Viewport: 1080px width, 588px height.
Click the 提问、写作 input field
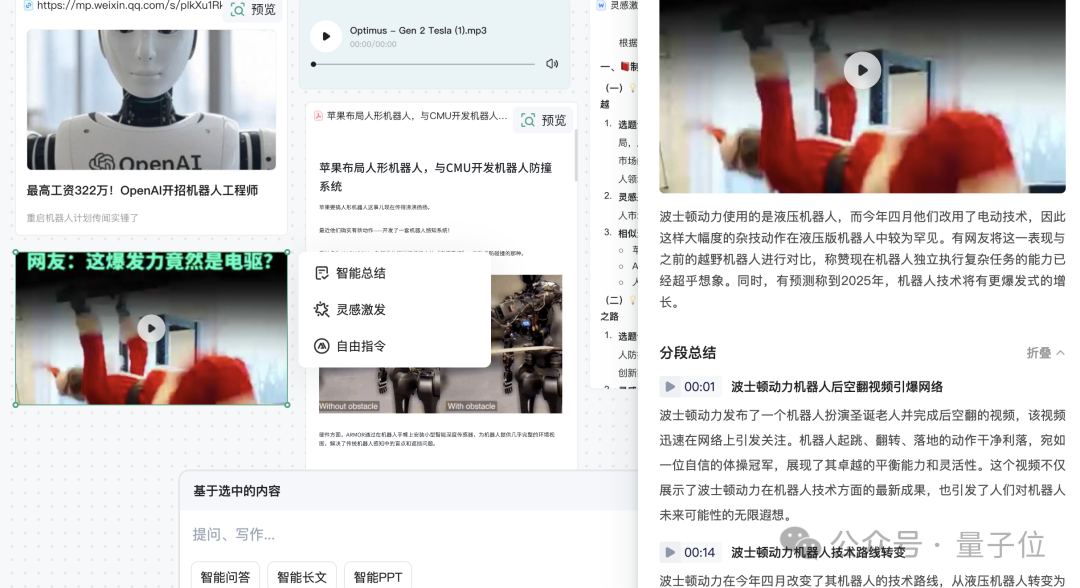410,534
